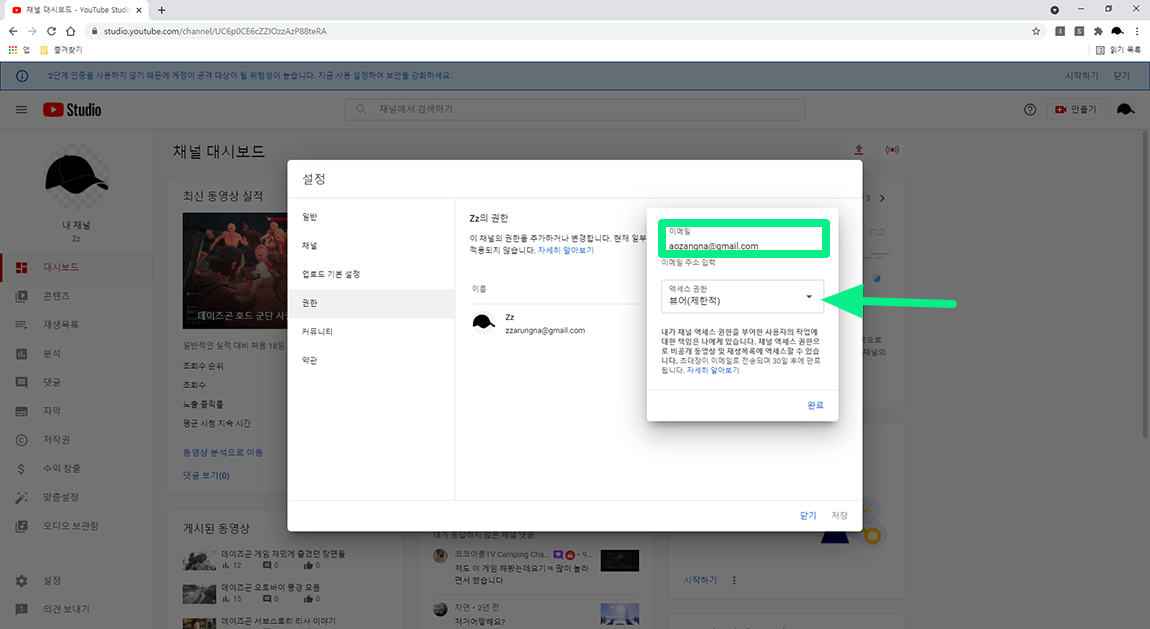Click the channel search field
Viewport: 1150px width, 629px height.
point(575,109)
